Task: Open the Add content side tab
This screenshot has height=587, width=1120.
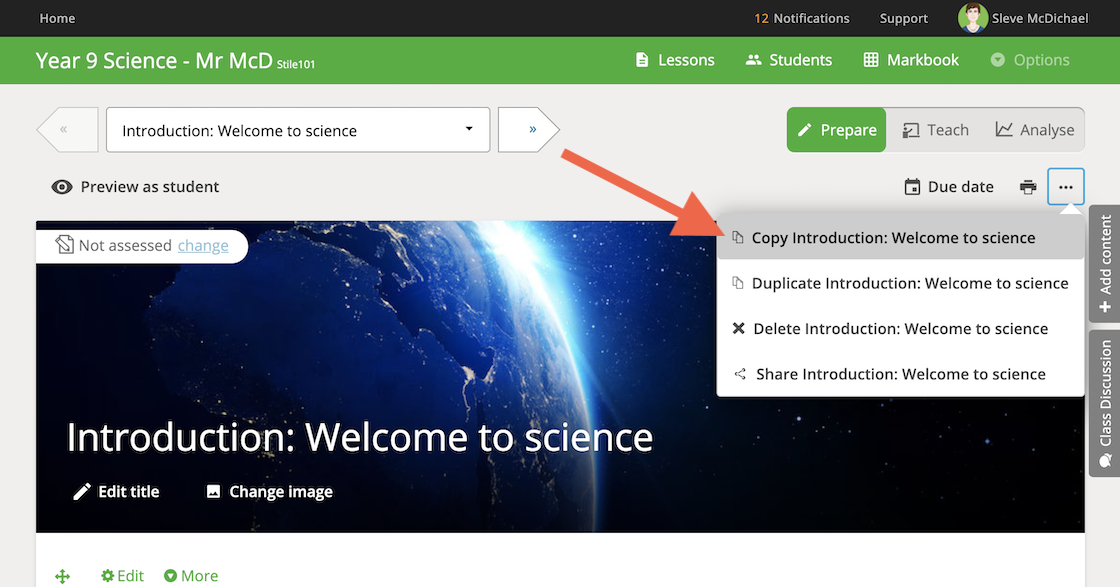Action: 1105,264
